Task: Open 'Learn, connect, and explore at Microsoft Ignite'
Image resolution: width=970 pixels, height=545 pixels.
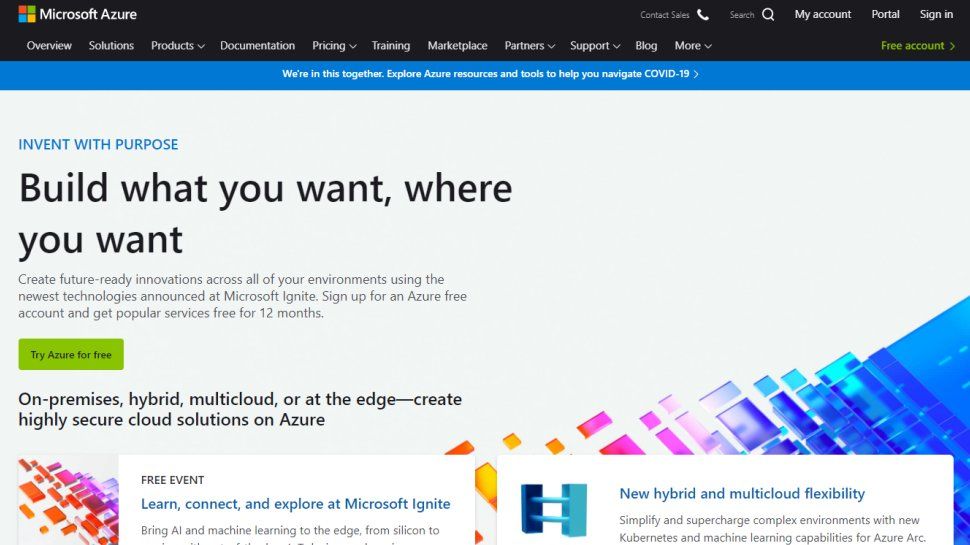Action: click(295, 504)
